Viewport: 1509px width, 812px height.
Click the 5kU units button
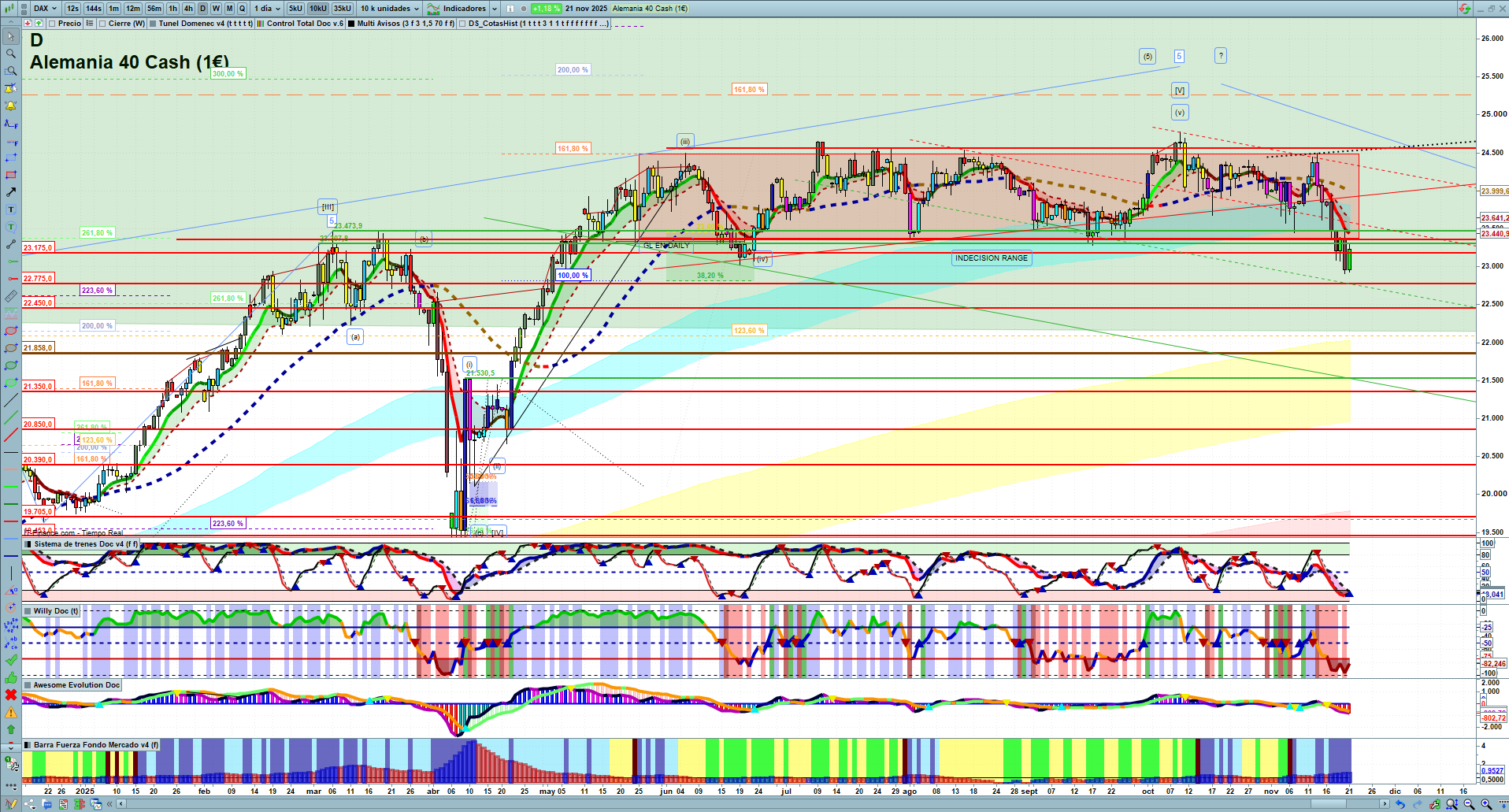(295, 9)
